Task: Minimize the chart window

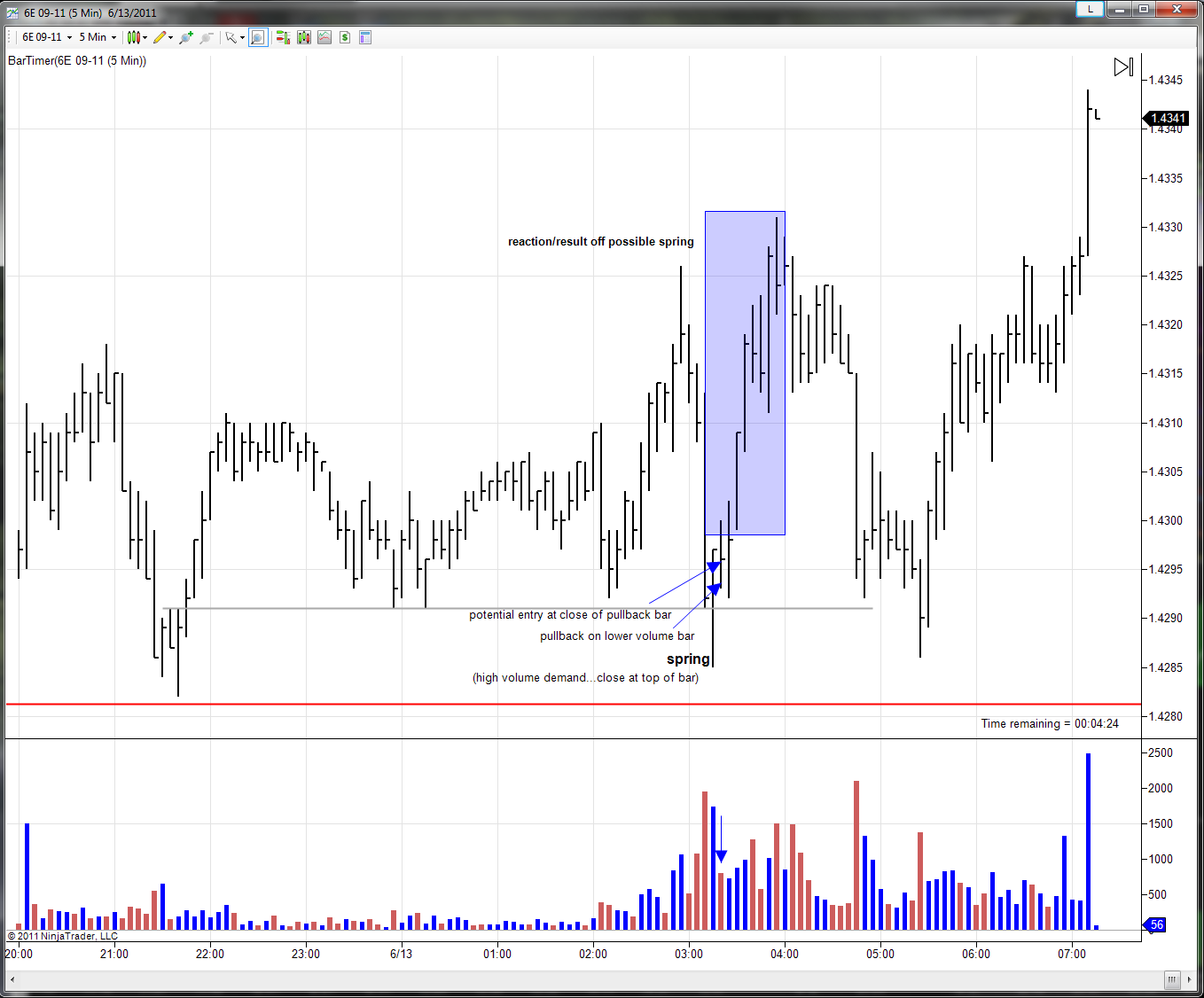Action: [x=1120, y=9]
